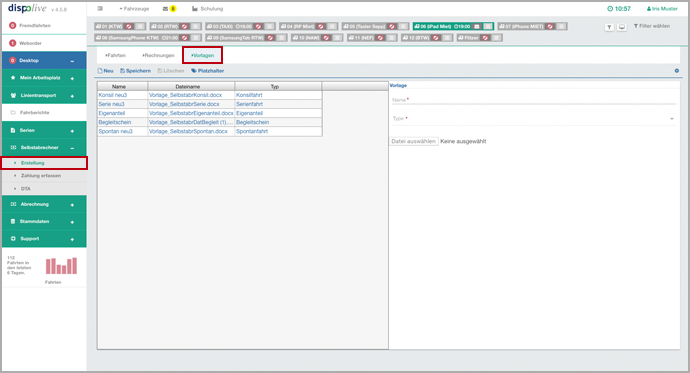Screen dimensions: 690x373
Task: Click the red status icon on vehicle 01 (KTW)
Action: (x=129, y=26)
